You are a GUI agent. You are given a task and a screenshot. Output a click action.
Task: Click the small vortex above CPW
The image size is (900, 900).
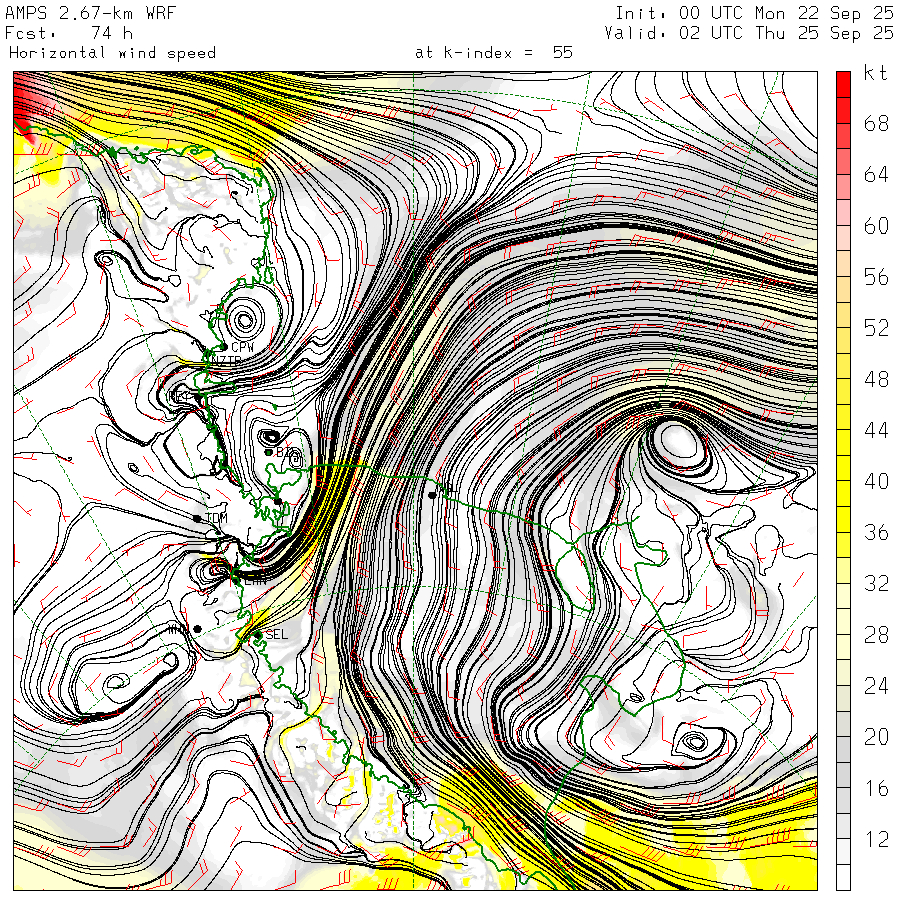tap(242, 320)
